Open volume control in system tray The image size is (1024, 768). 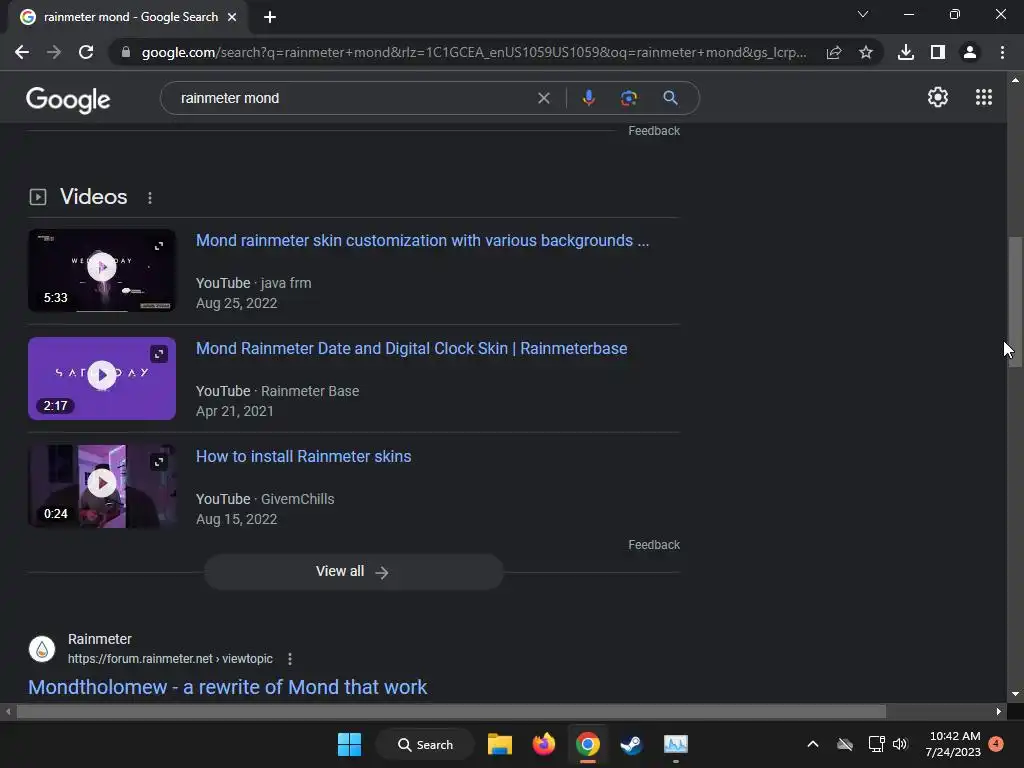click(900, 744)
